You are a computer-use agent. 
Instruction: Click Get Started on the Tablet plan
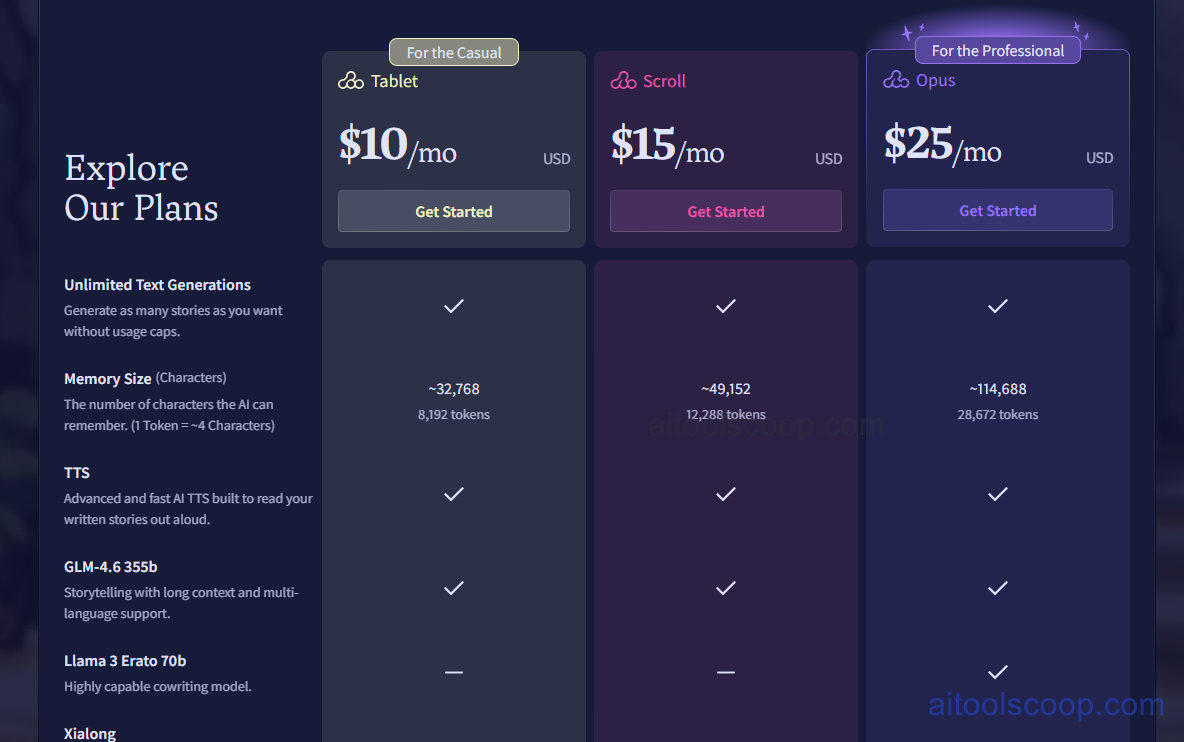click(454, 211)
